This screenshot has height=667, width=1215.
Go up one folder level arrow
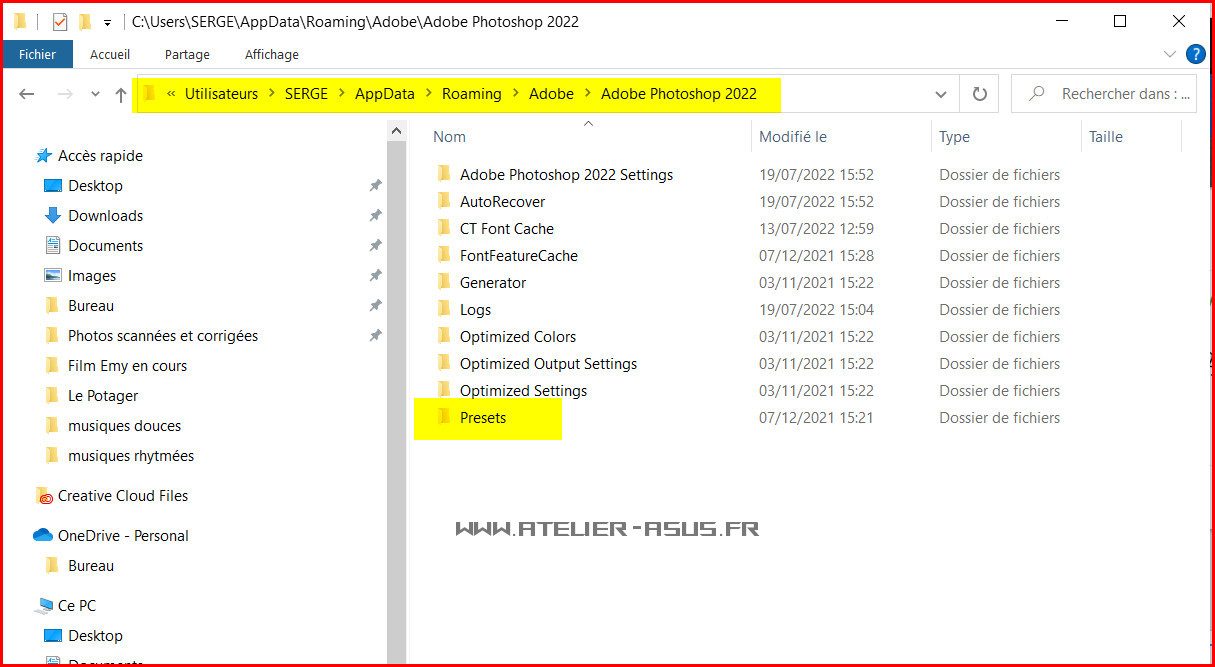[x=121, y=94]
